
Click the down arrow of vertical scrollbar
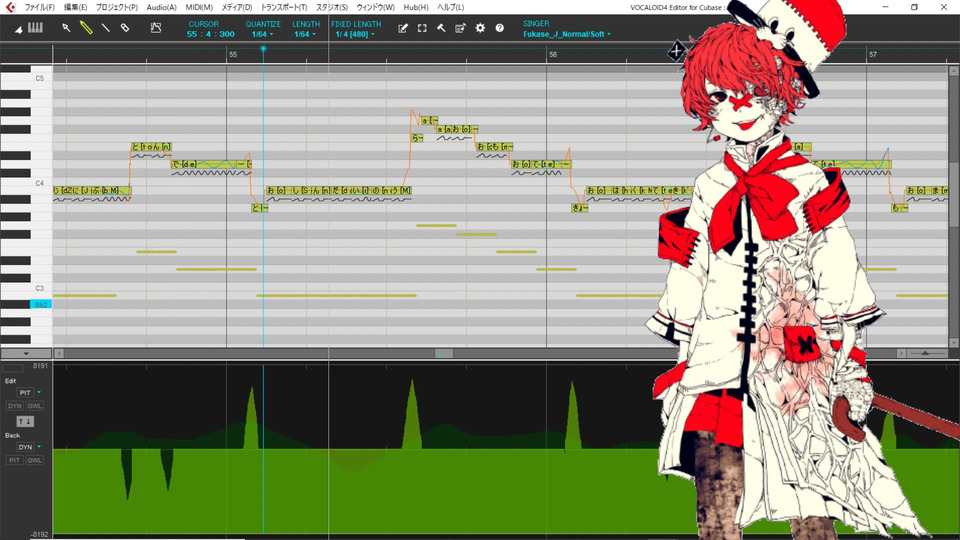click(x=954, y=342)
